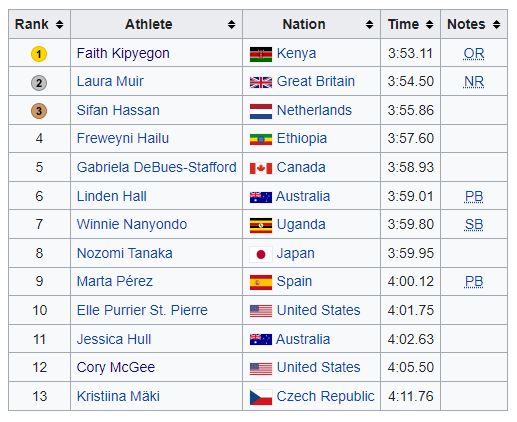Open Elle Purrier St. Pierre link
Screen dimensions: 517x422
(x=142, y=310)
